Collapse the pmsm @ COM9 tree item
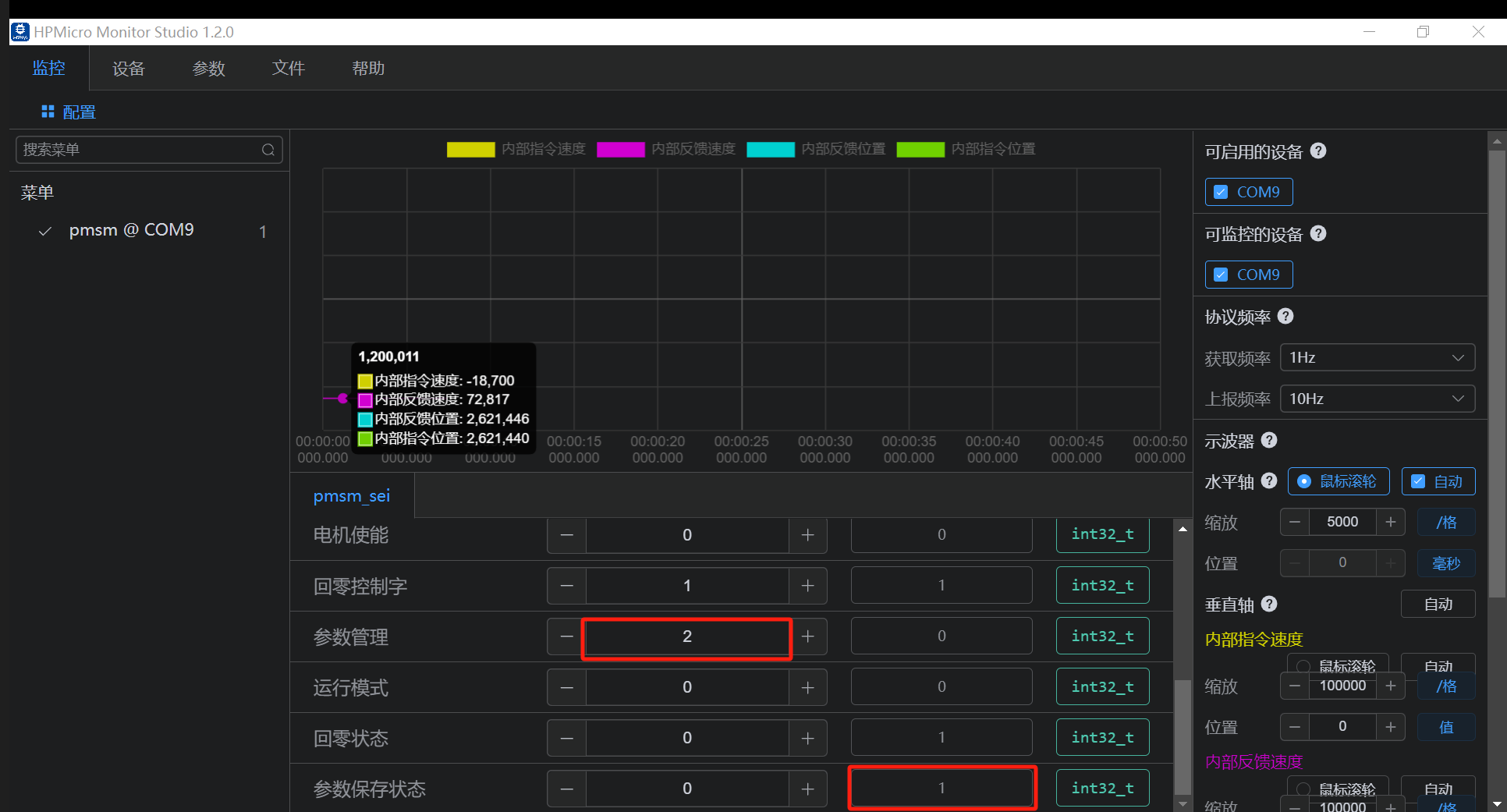This screenshot has width=1507, height=812. pos(45,231)
